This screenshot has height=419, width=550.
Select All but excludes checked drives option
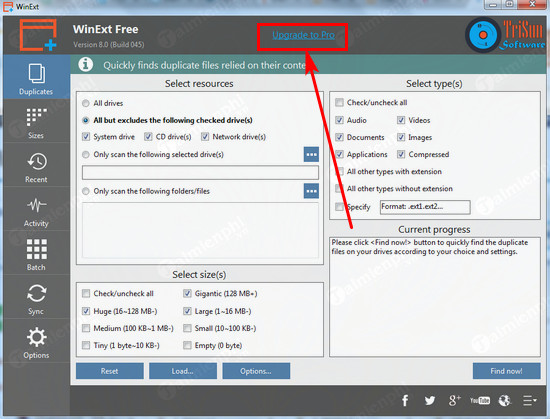click(x=86, y=120)
